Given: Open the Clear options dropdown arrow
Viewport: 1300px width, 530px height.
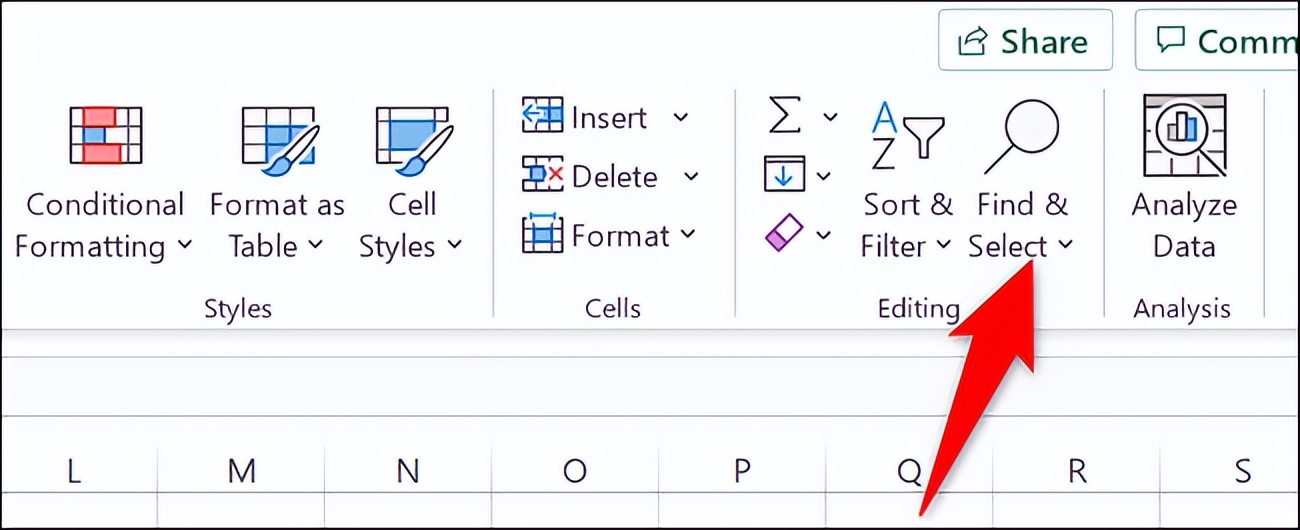Looking at the screenshot, I should pos(824,236).
